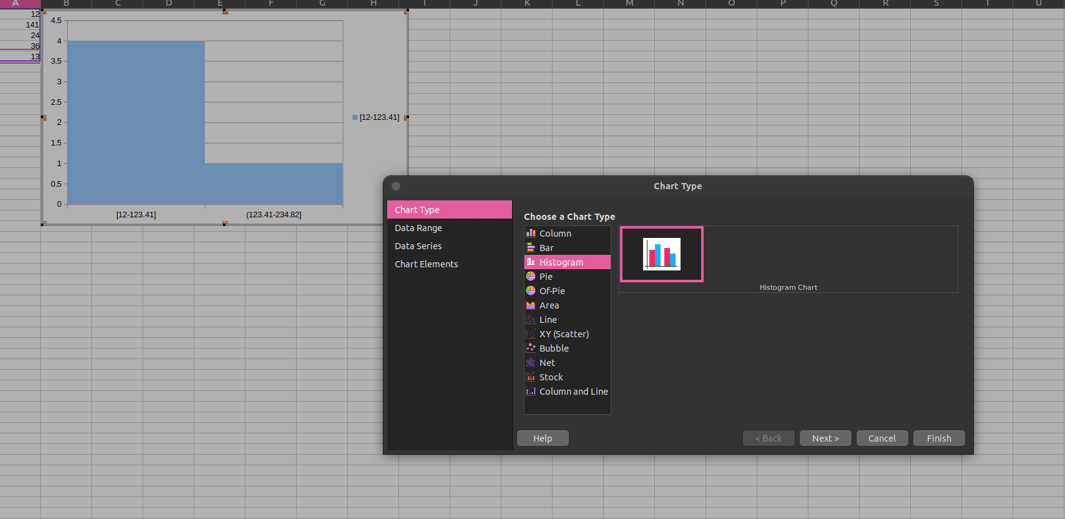
Task: Select the Column chart type icon
Action: click(531, 233)
